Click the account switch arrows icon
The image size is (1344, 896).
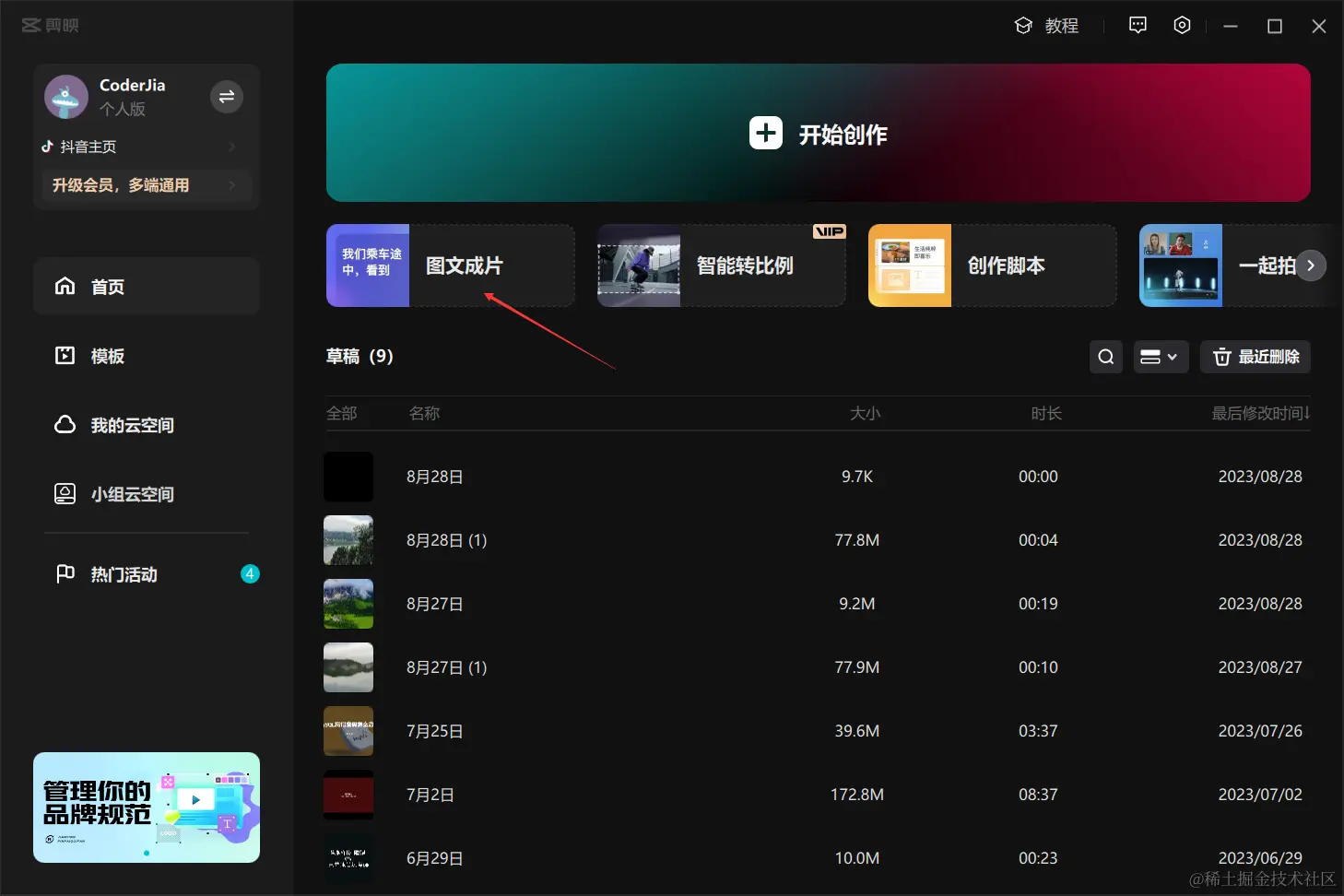(227, 97)
